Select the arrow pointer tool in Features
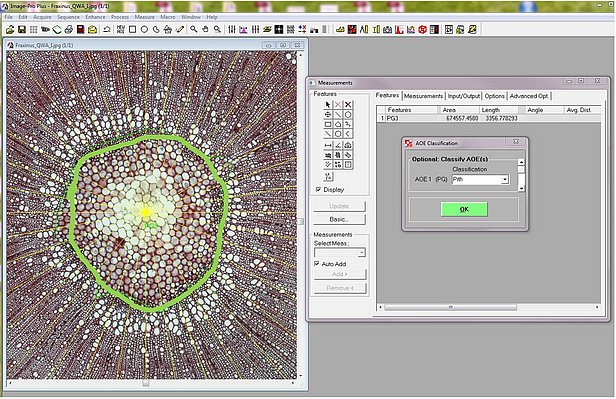The width and height of the screenshot is (616, 399). point(328,104)
